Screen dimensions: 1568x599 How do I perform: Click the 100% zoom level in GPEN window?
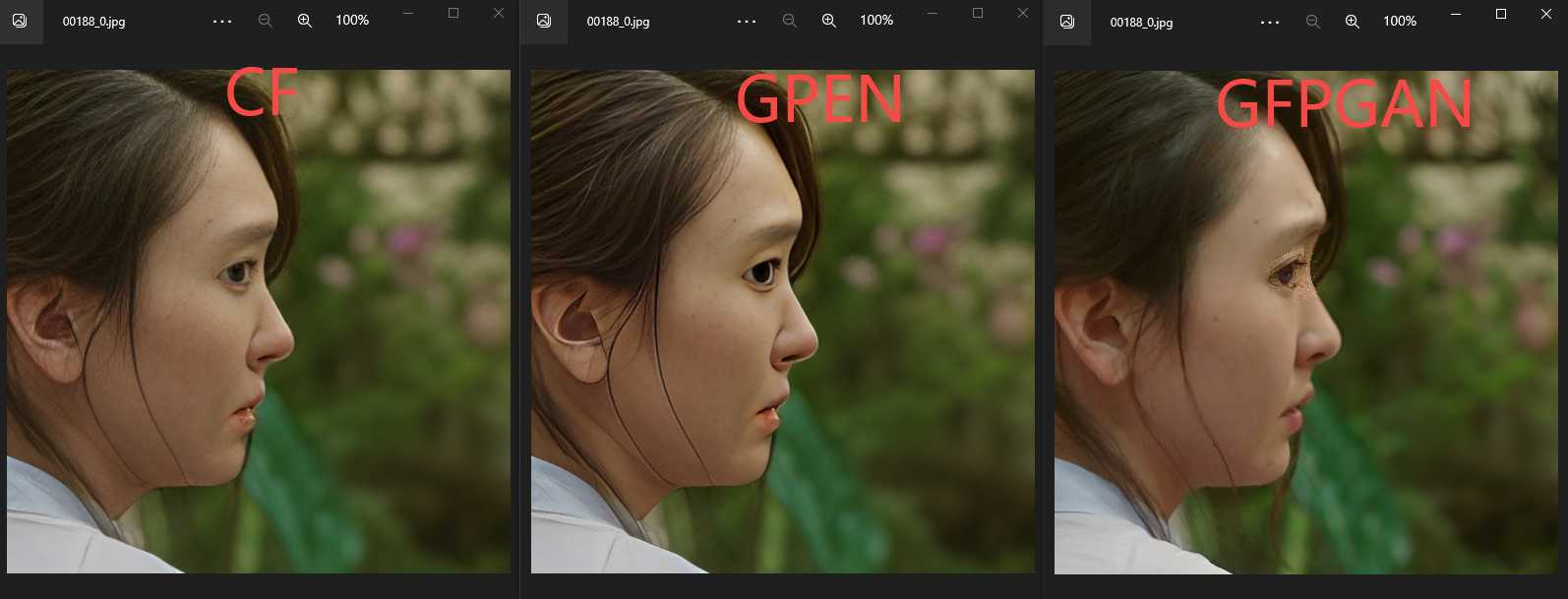point(876,20)
